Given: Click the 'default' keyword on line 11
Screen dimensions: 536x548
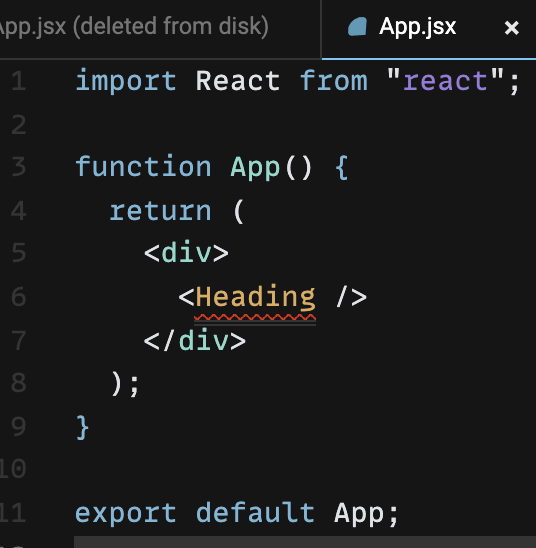Looking at the screenshot, I should tap(255, 512).
